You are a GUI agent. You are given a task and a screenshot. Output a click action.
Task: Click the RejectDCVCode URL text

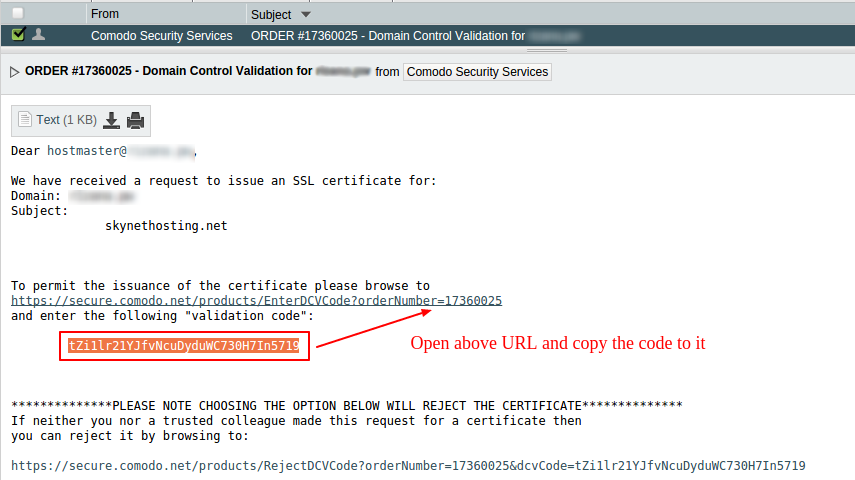pyautogui.click(x=408, y=465)
